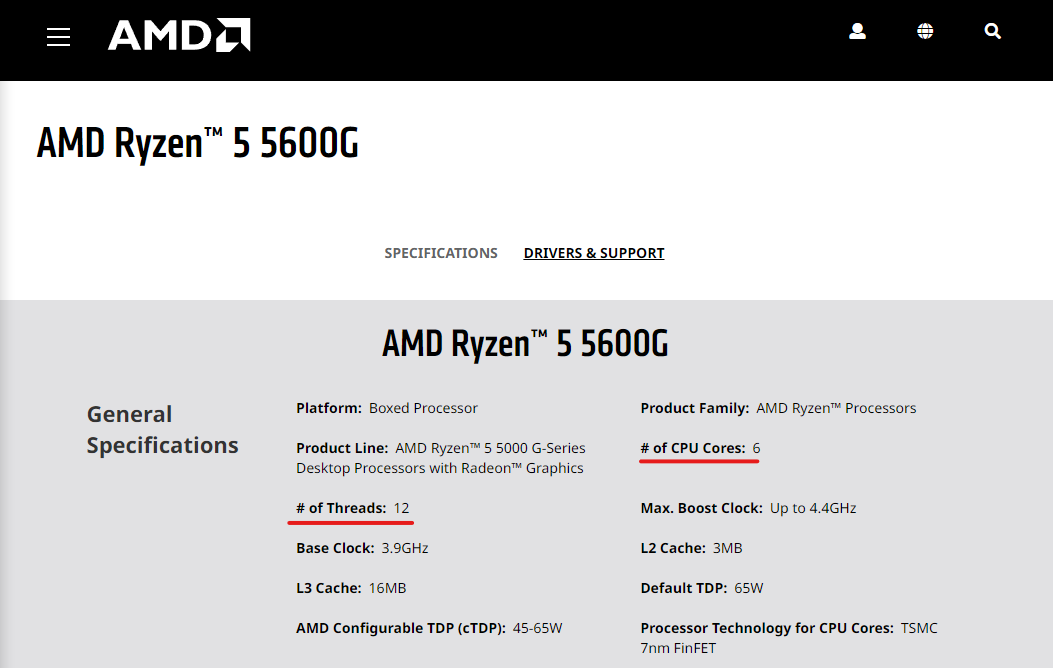Click the General Specifications heading
This screenshot has width=1053, height=668.
pos(163,430)
